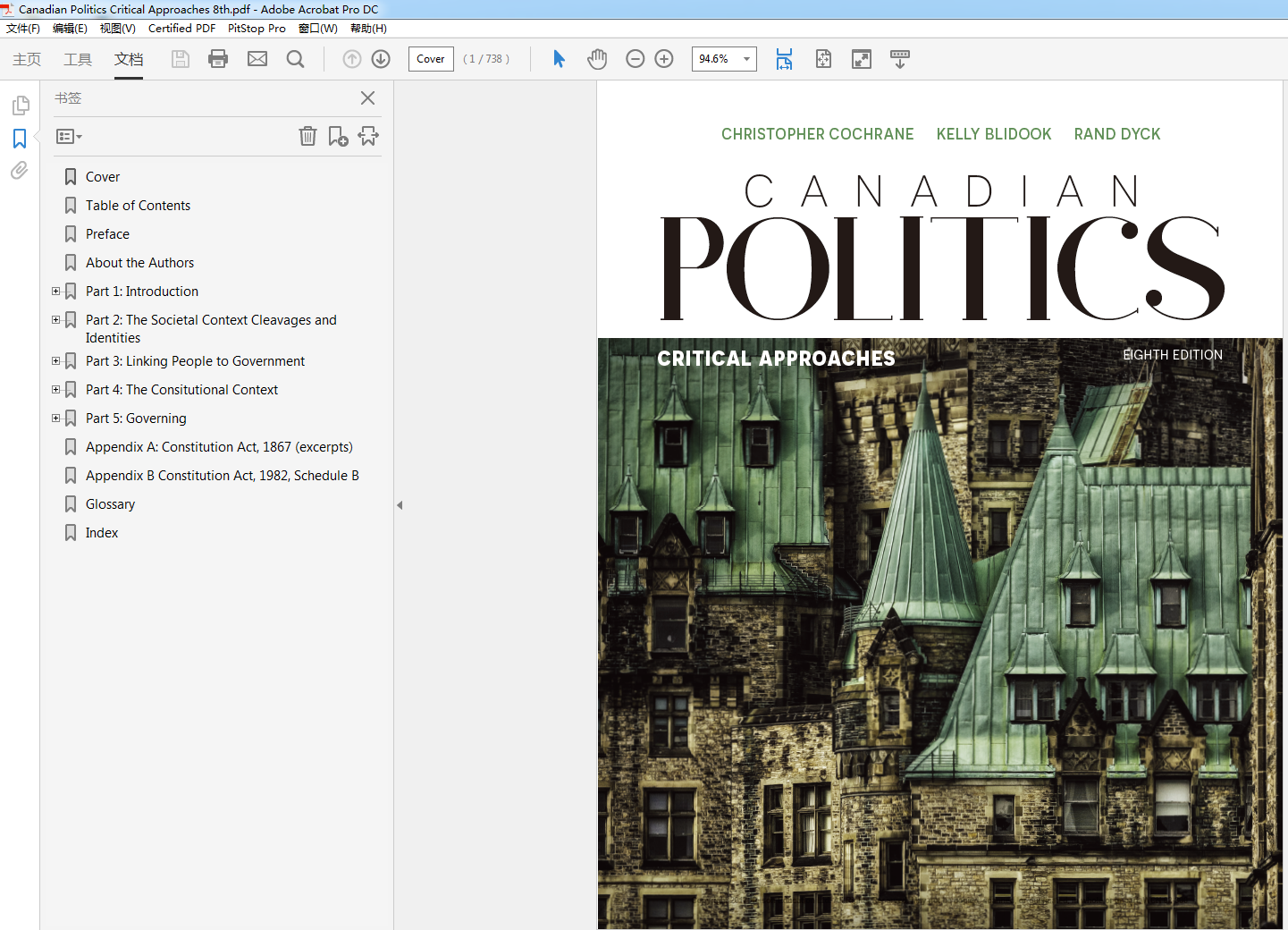Select Part 5: Governing bookmark text
The width and height of the screenshot is (1288, 930).
(x=136, y=418)
